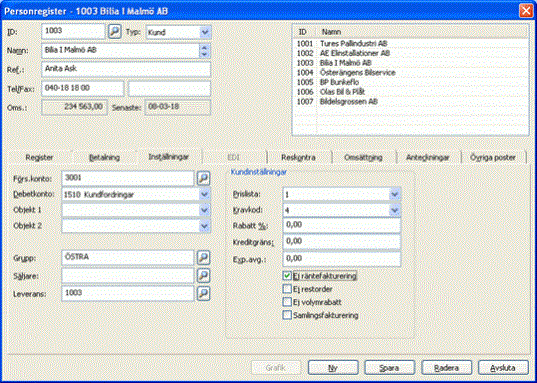Tick the Samlingsfakturering checkbox
Viewport: 537px width, 383px height.
point(287,315)
